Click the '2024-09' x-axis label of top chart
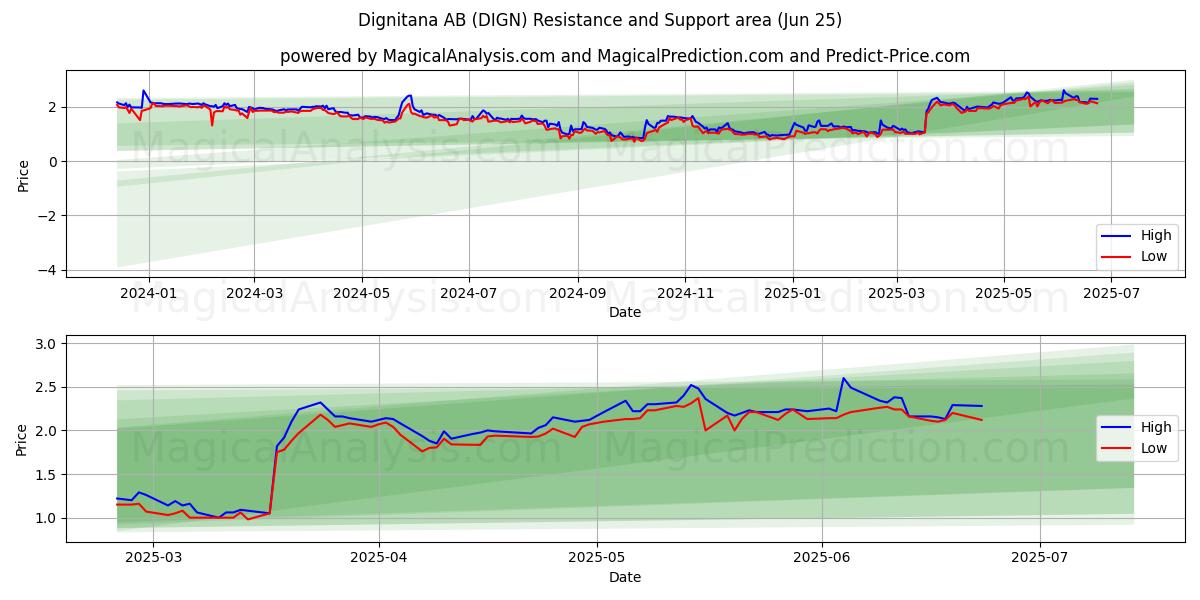This screenshot has height=600, width=1200. coord(577,294)
